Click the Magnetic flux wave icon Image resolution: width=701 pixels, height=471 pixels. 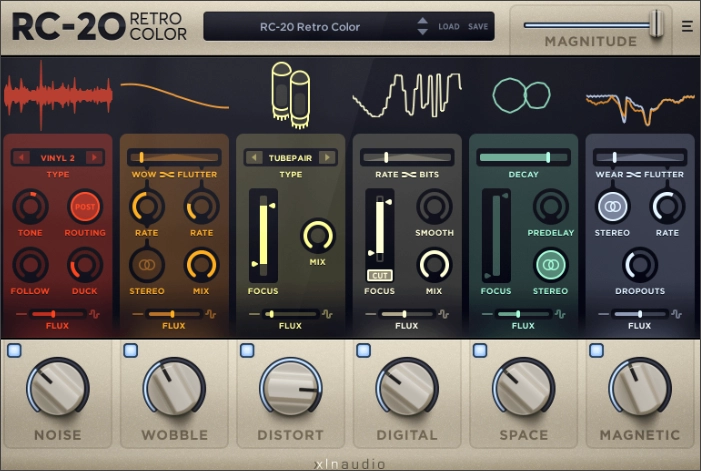coord(676,314)
